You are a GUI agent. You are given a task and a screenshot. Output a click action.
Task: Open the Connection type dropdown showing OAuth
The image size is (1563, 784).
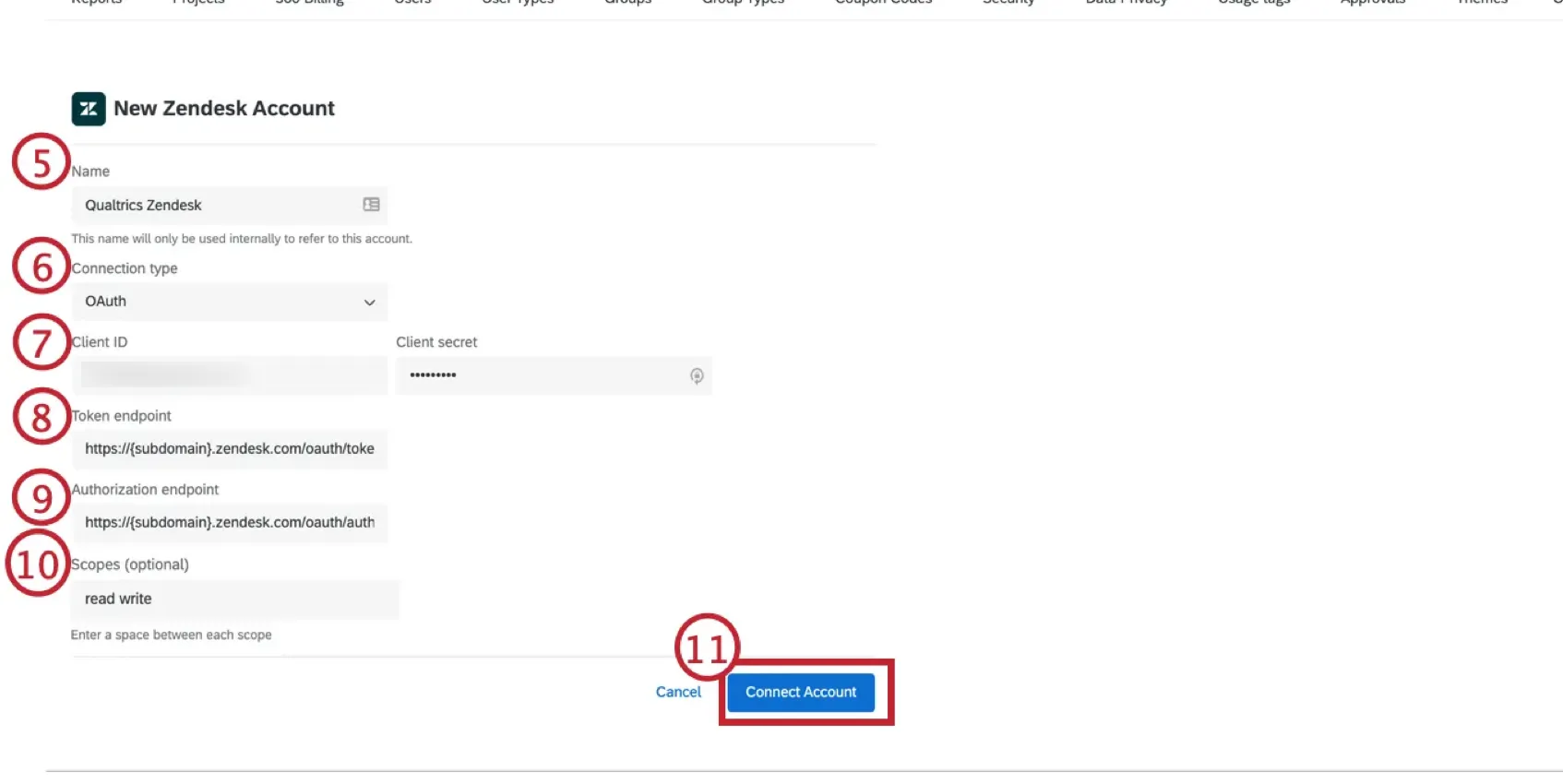[230, 302]
